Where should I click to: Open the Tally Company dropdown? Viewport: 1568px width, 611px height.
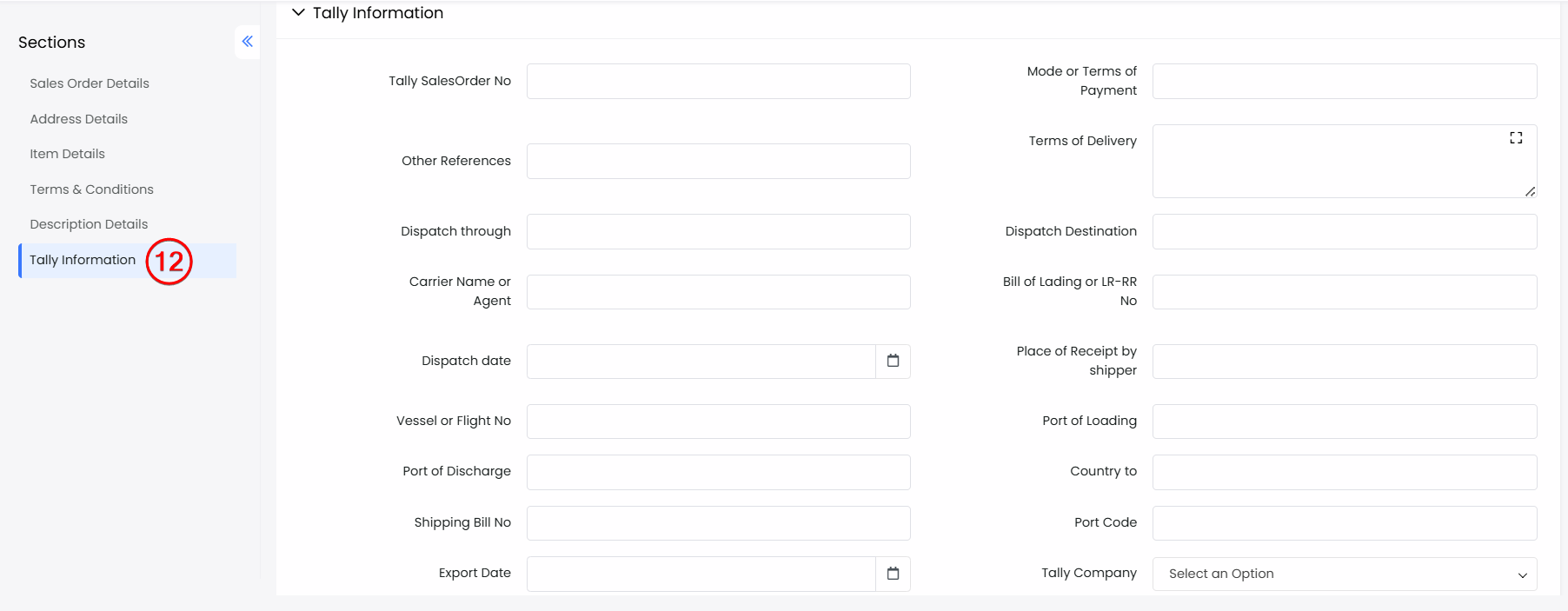tap(1344, 574)
